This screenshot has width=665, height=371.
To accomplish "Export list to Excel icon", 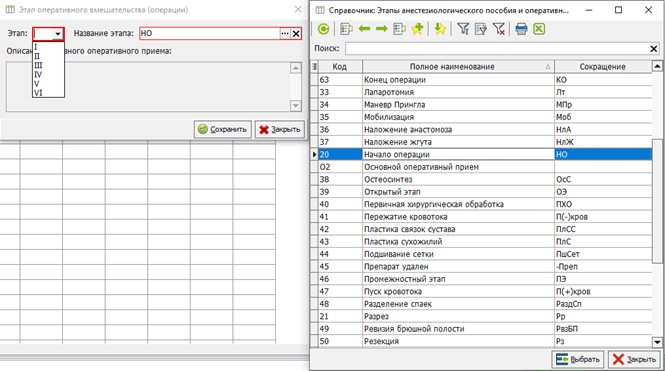I will pyautogui.click(x=539, y=29).
